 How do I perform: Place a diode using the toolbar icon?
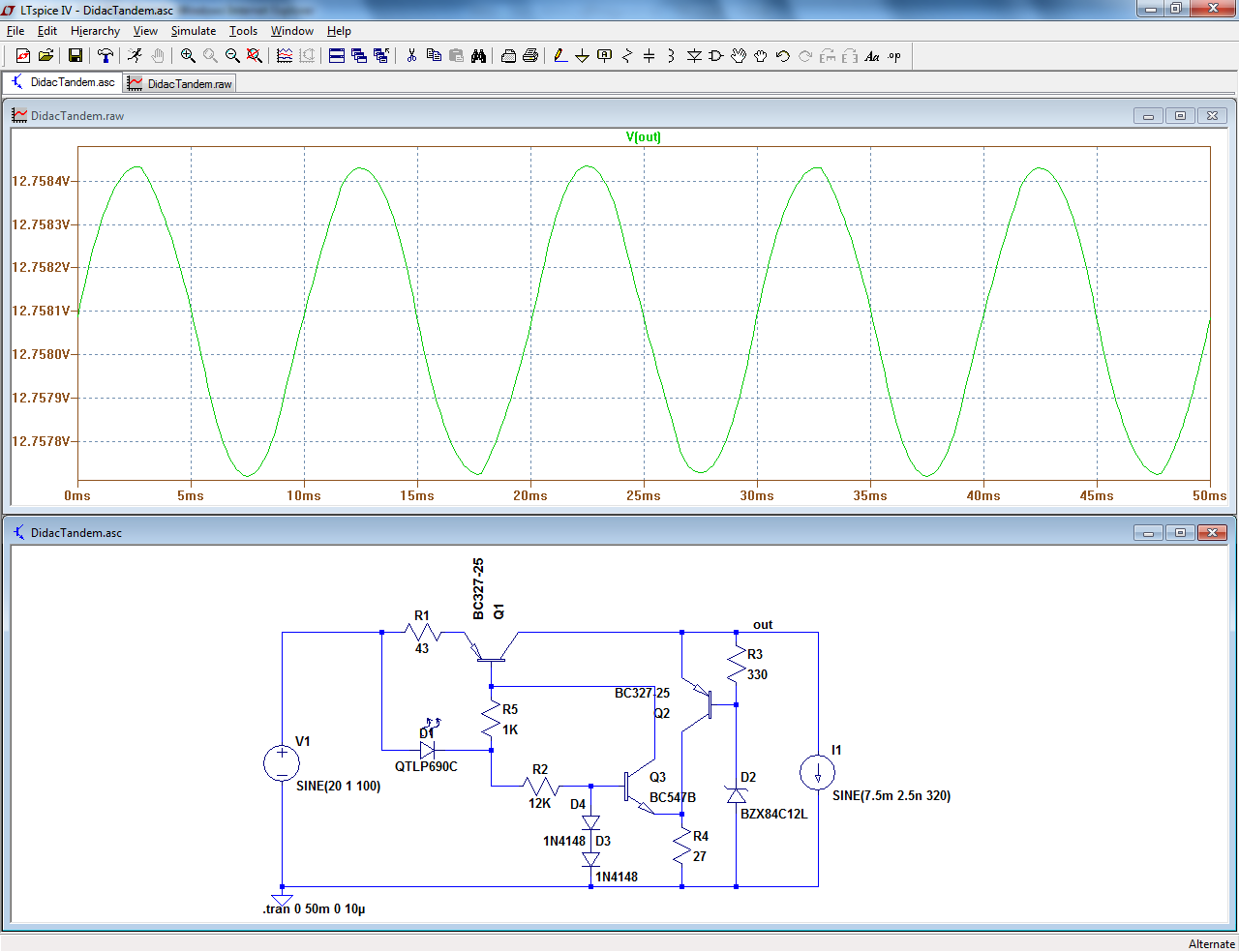pyautogui.click(x=694, y=56)
